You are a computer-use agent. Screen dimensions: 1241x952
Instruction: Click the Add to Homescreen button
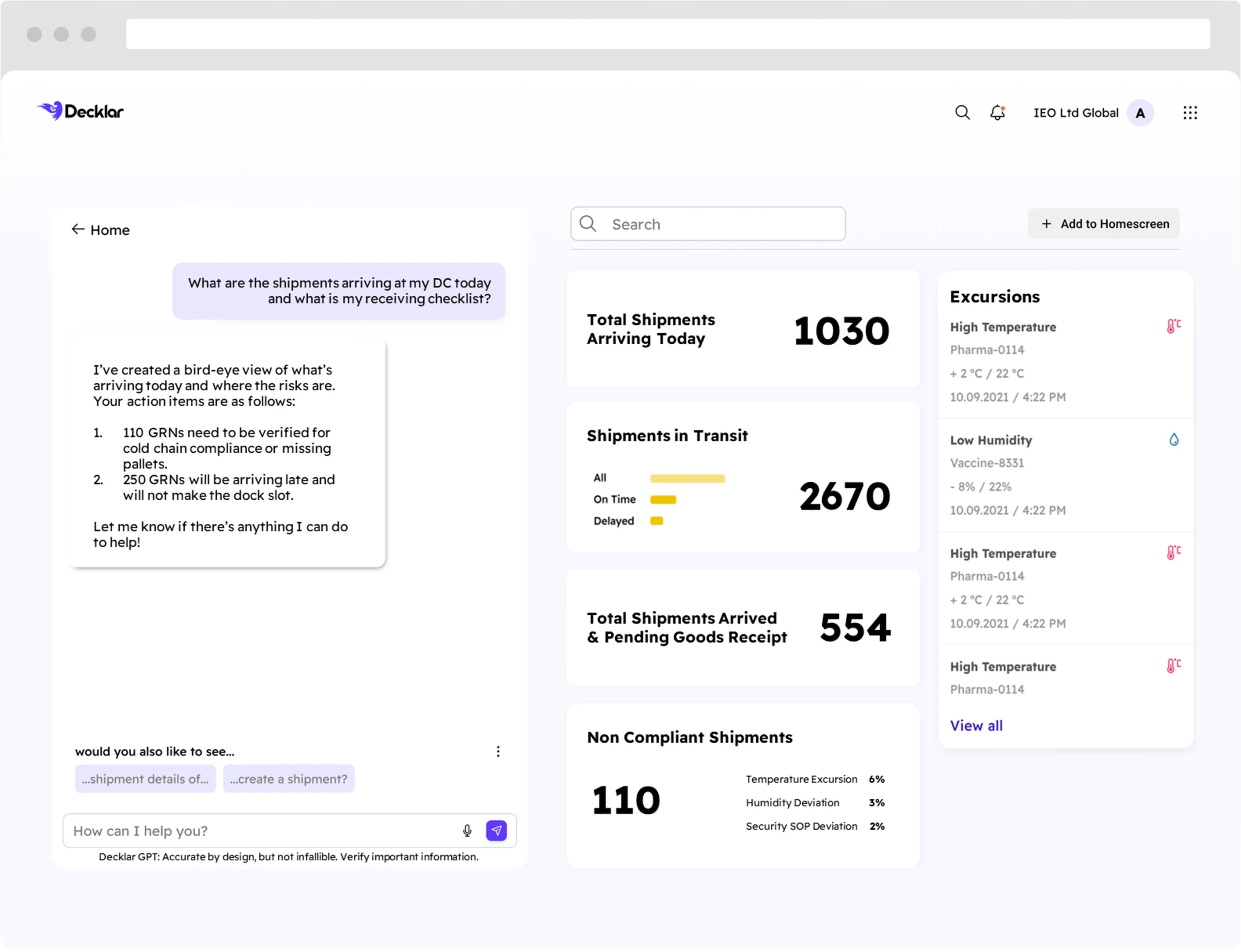point(1104,224)
